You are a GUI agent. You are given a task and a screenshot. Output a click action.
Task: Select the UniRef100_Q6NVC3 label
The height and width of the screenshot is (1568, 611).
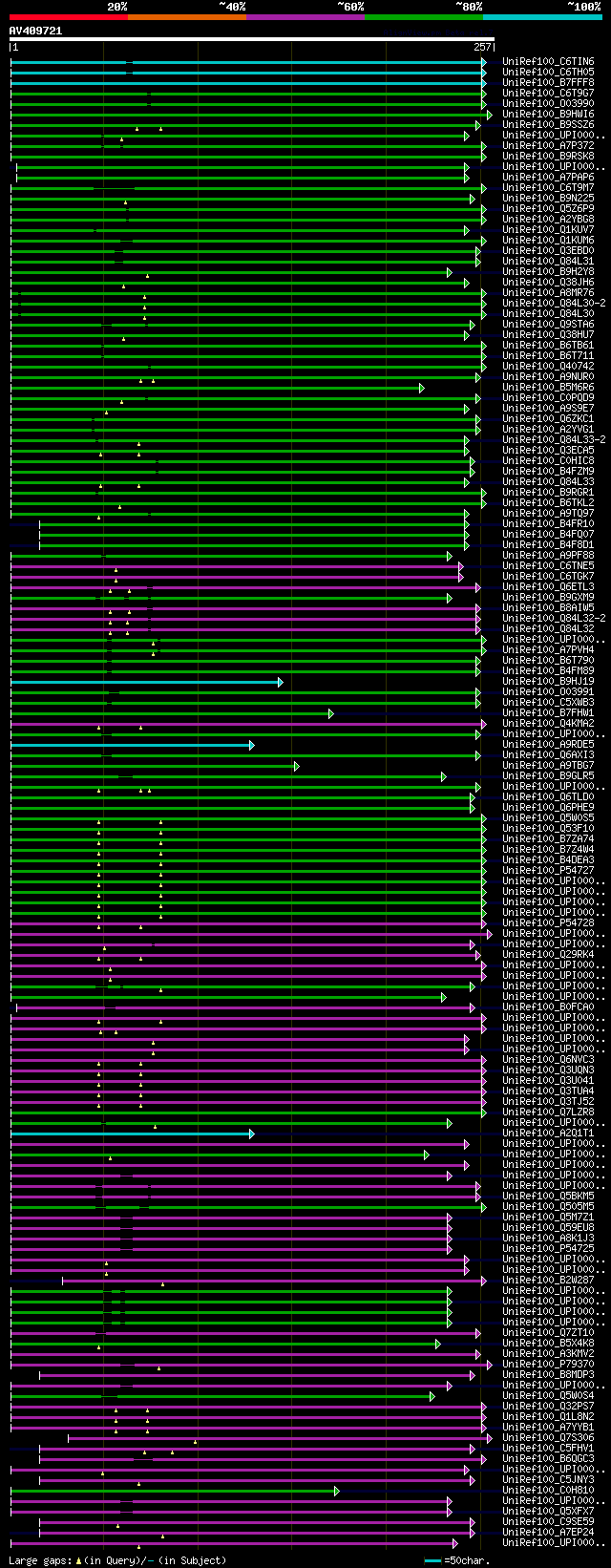[548, 1060]
